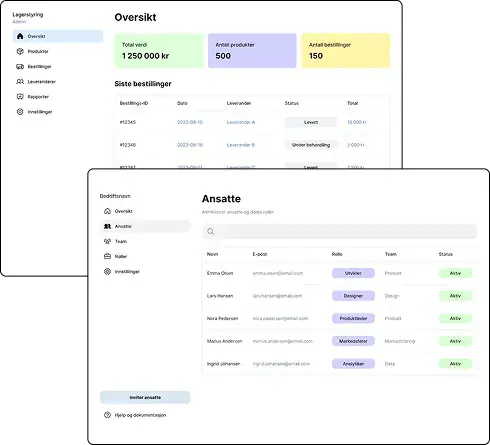The width and height of the screenshot is (490, 445).
Task: Select the name Ingrid Johansen
Action: point(223,364)
